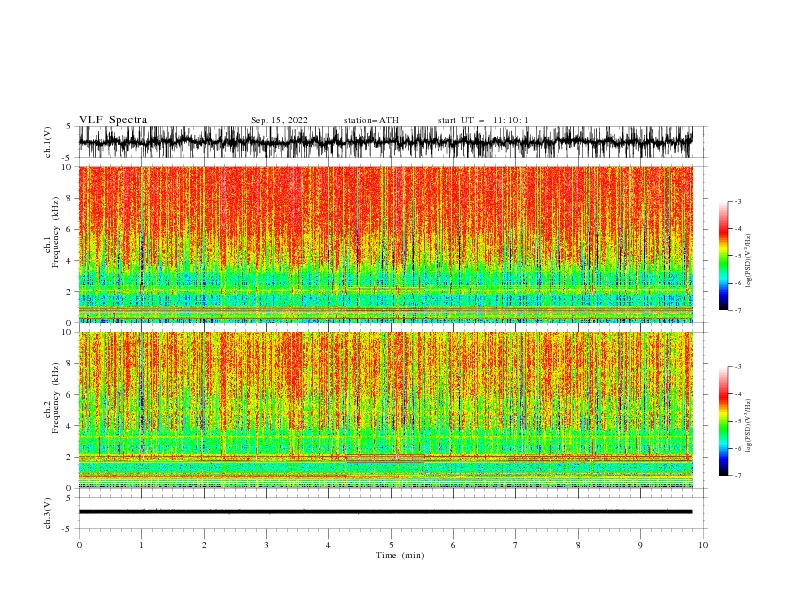Click the ch.2 frequency tick label "2"
792x612 pixels.
click(x=70, y=457)
